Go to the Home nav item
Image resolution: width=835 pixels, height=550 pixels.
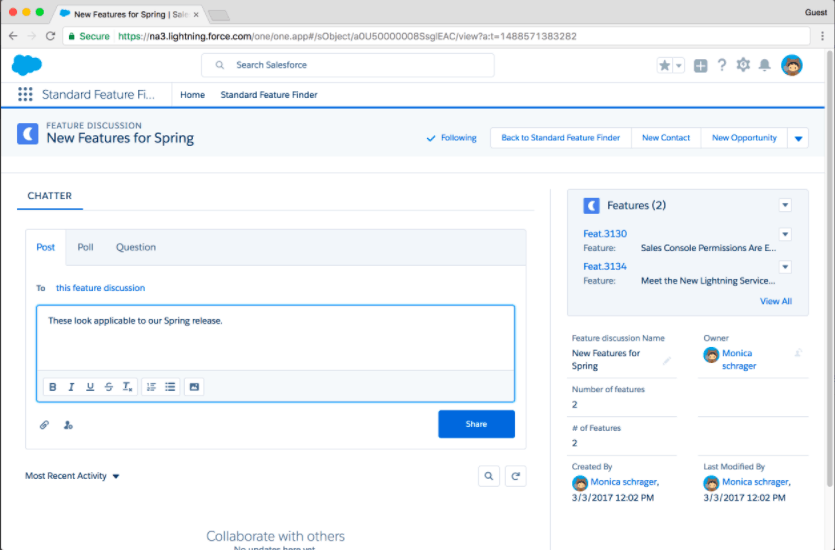tap(192, 95)
